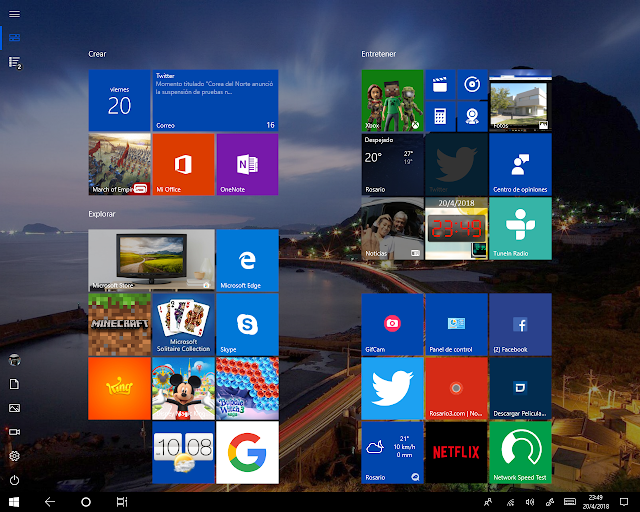Open Cortana circle on taskbar
The image size is (640, 512).
[x=86, y=502]
